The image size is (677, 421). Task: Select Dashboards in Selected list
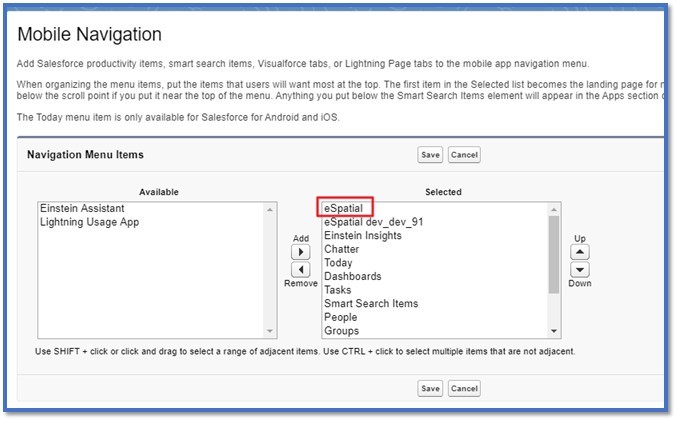(x=353, y=276)
